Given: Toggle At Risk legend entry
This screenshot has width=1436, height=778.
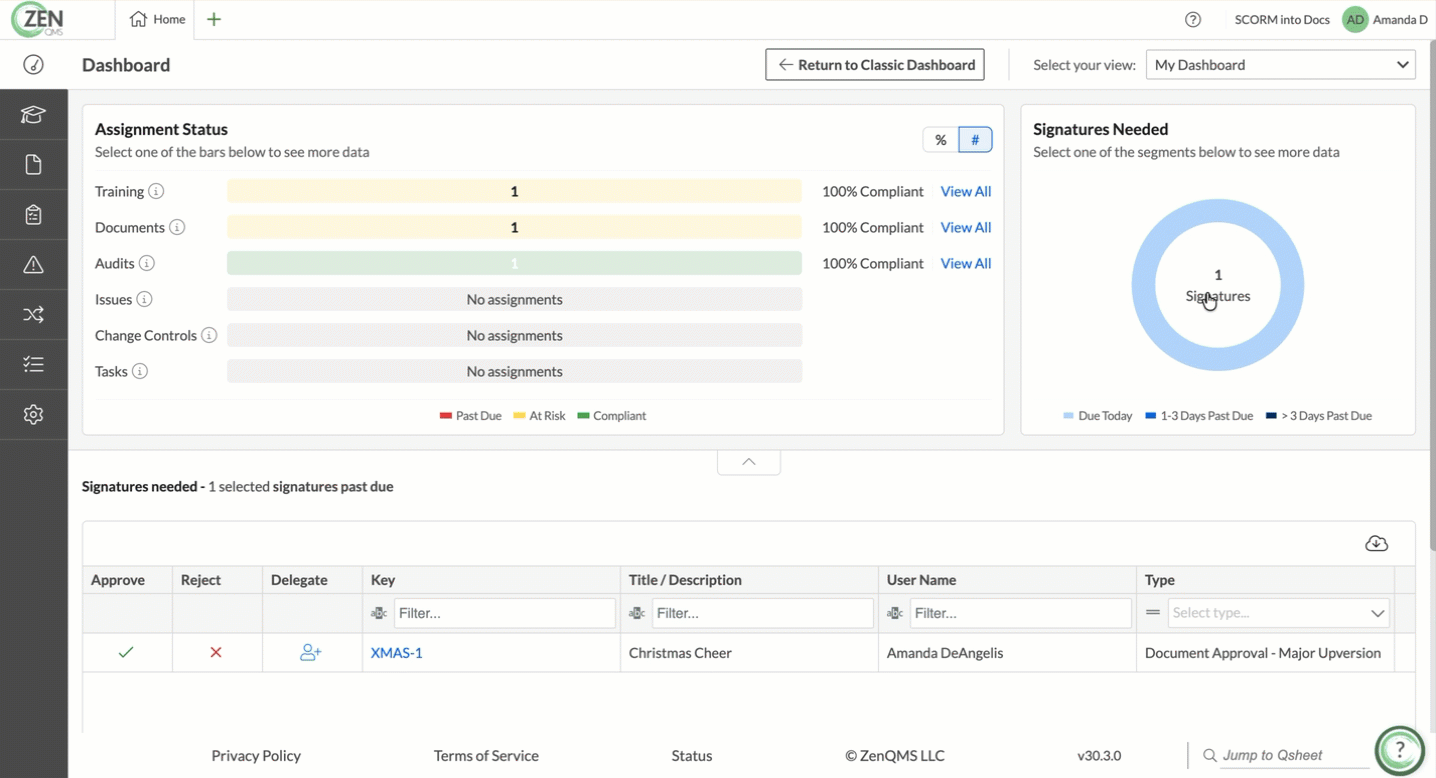Looking at the screenshot, I should pyautogui.click(x=539, y=416).
